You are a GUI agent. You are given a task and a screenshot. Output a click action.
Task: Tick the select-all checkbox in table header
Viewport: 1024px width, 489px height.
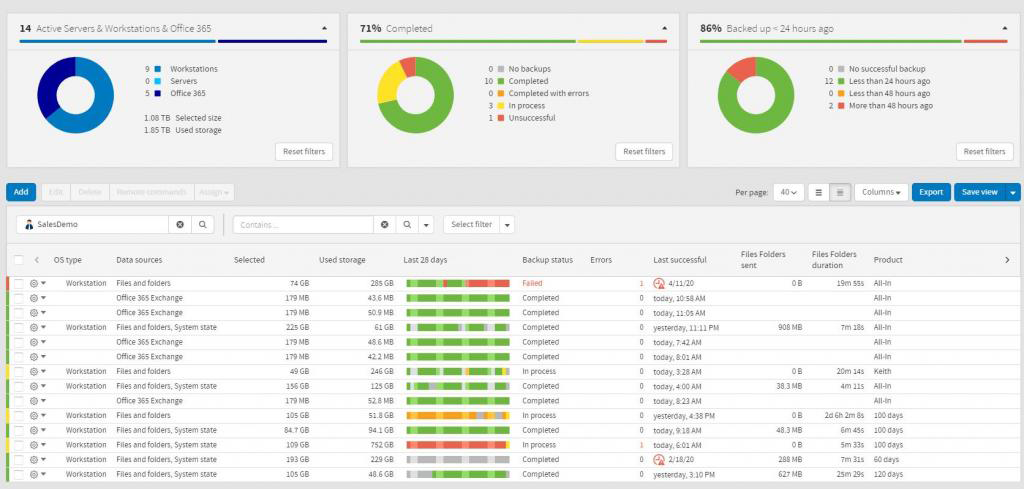pos(19,260)
